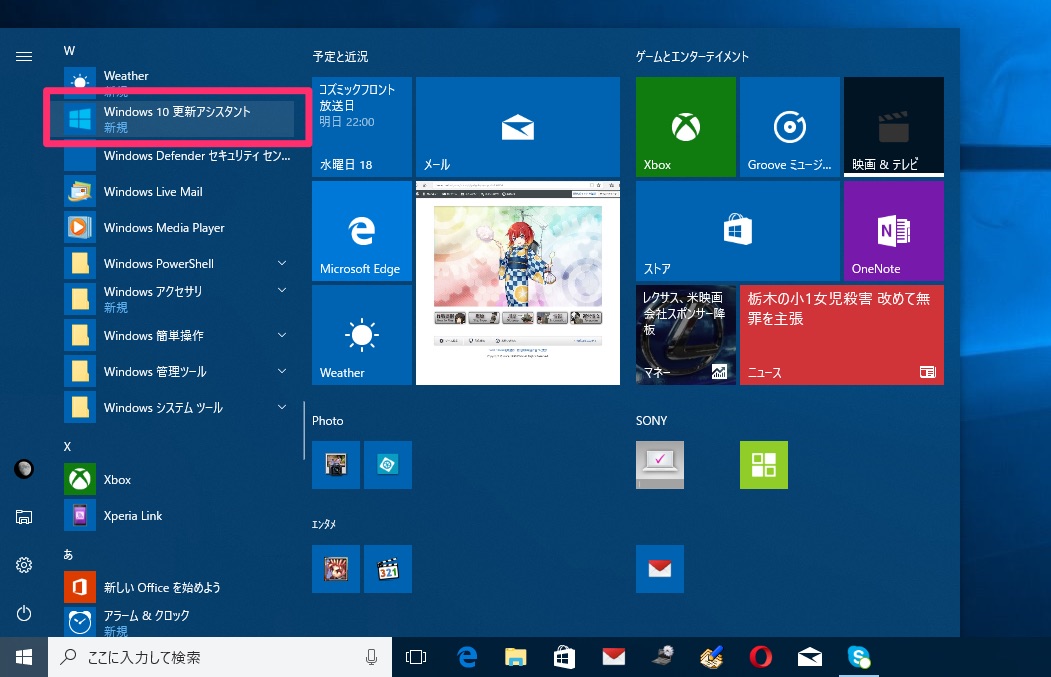
Task: Select the ゲームとエンターテイメント group title
Action: 692,57
